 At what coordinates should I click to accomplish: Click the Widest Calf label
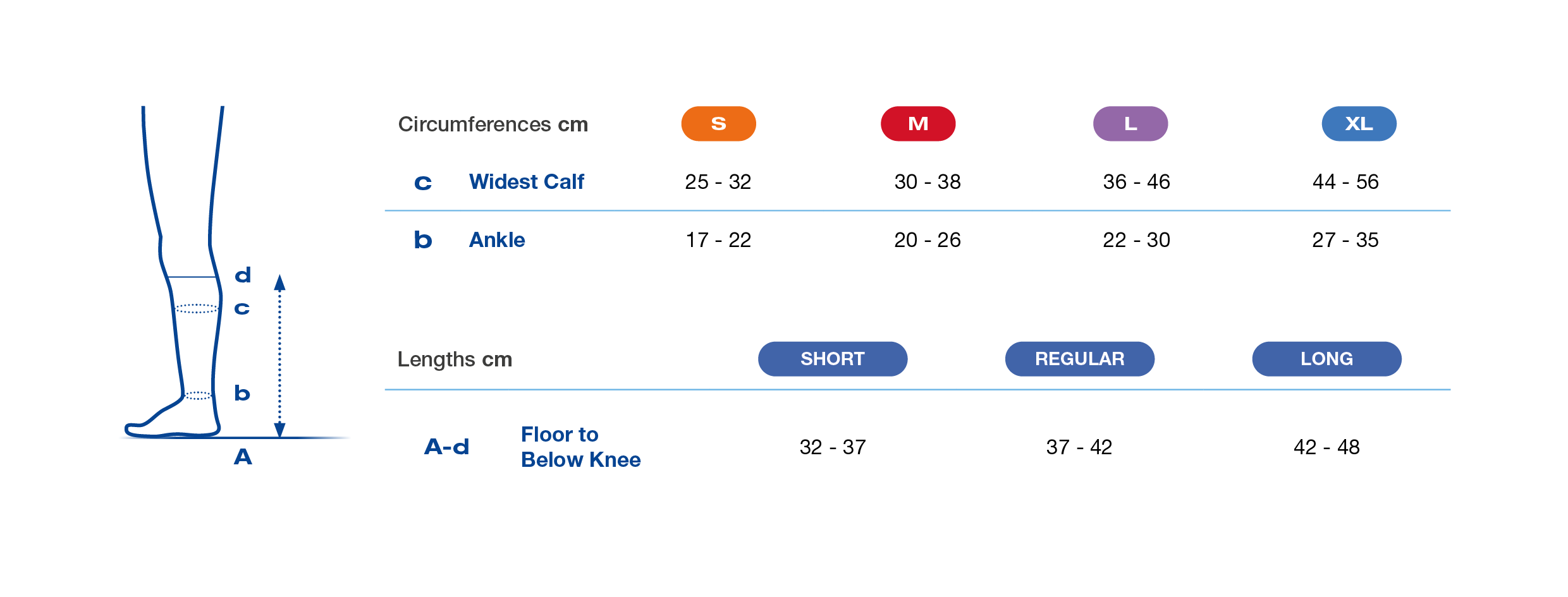pyautogui.click(x=526, y=182)
